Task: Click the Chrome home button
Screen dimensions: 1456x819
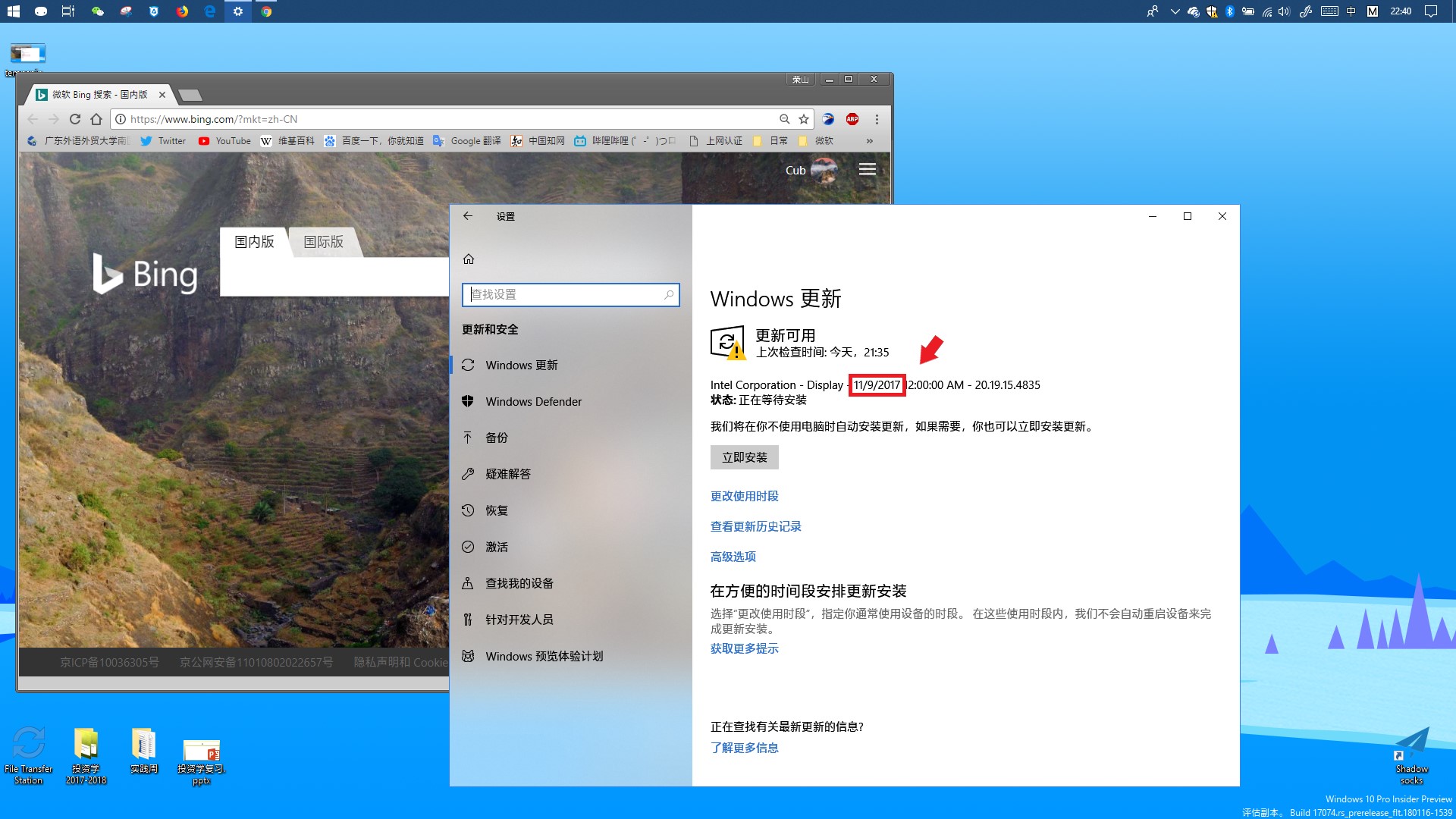Action: coord(96,119)
